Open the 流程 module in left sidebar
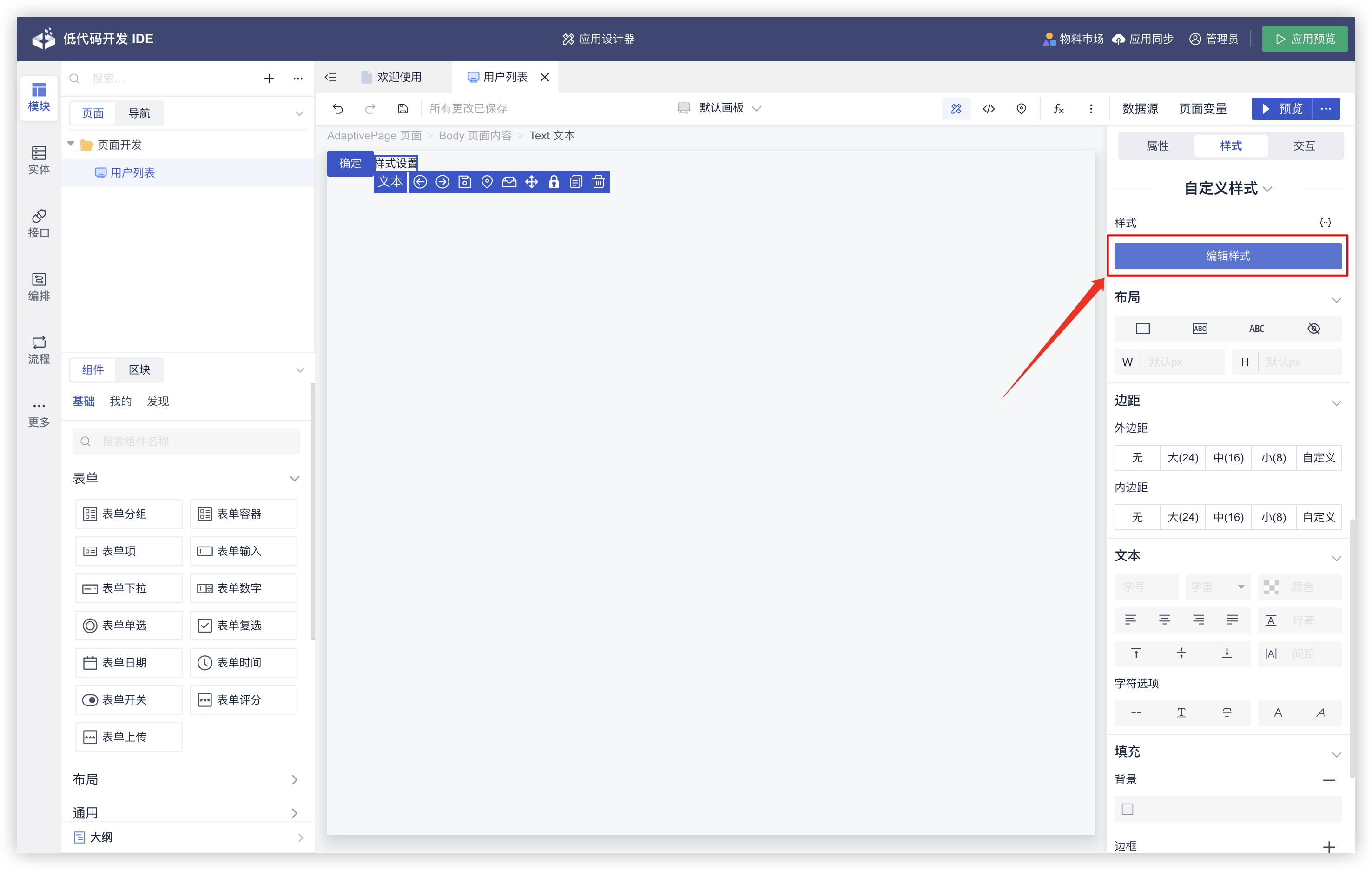Screen dimensions: 1372x870 click(39, 349)
